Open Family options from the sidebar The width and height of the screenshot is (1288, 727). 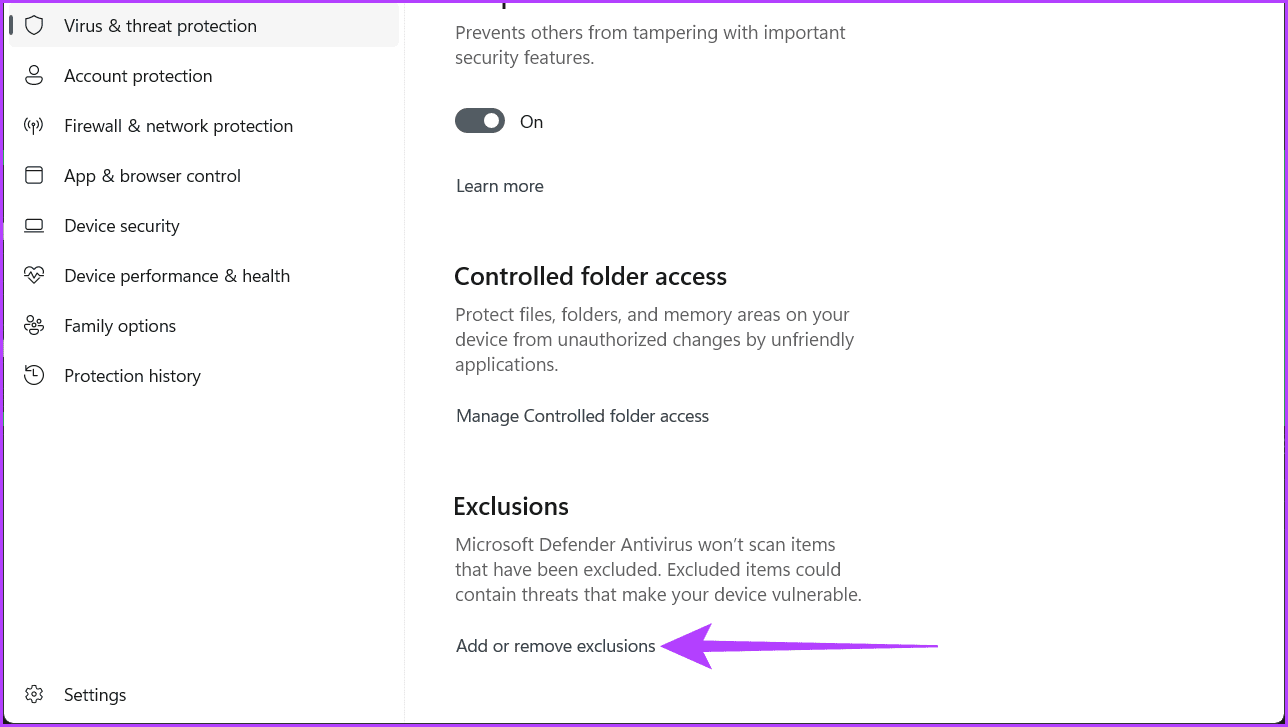pyautogui.click(x=120, y=325)
